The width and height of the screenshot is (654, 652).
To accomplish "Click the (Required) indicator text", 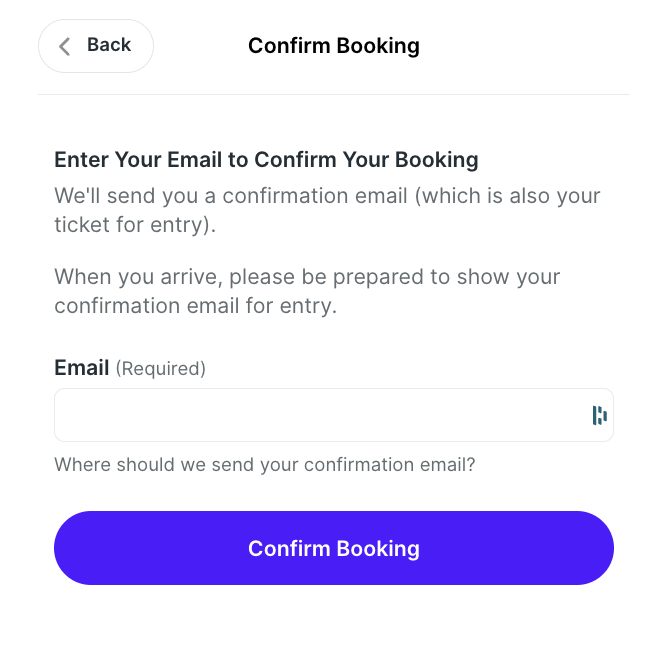I will tap(161, 369).
